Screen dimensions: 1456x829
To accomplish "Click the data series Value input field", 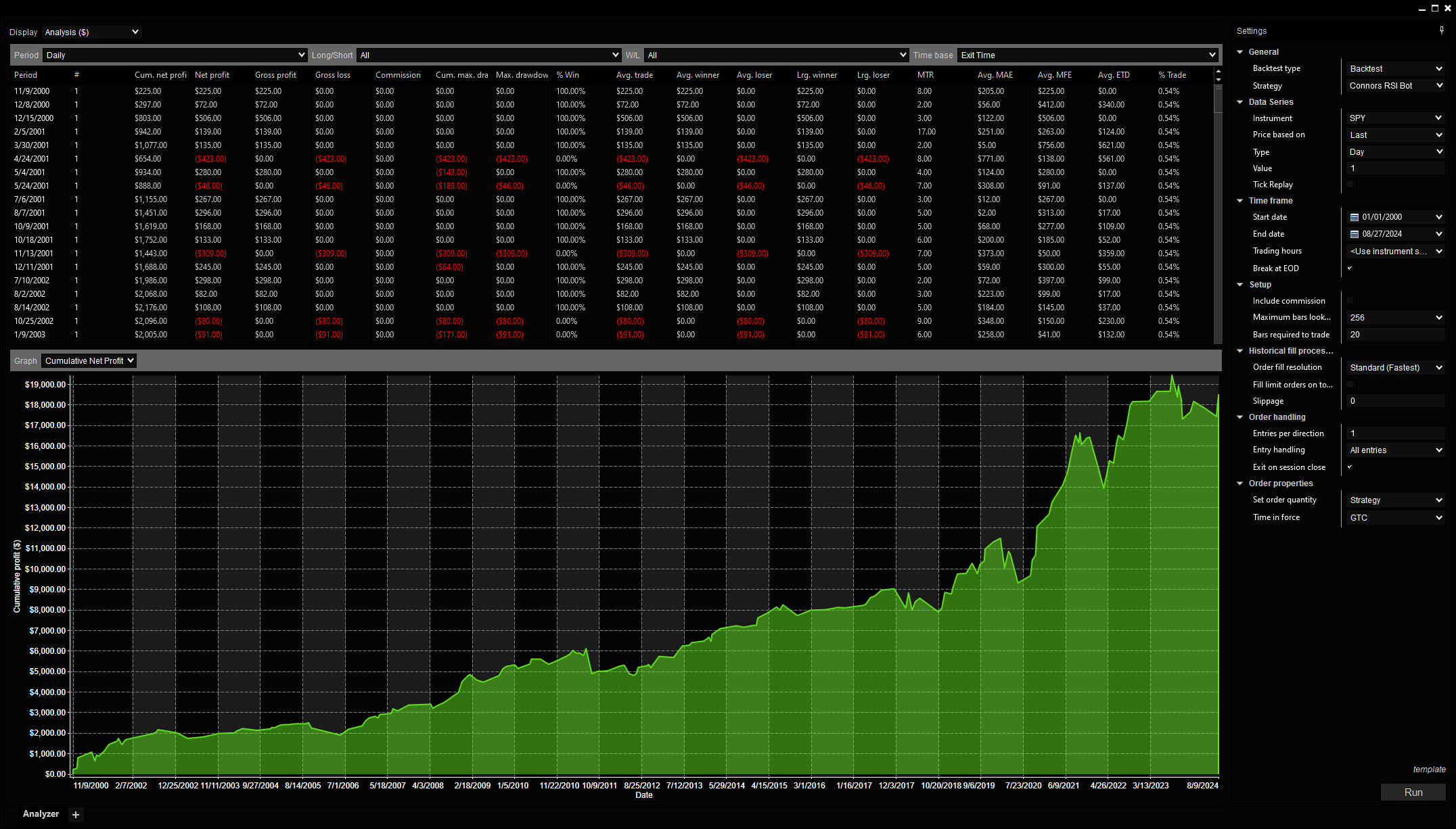I will click(x=1396, y=168).
